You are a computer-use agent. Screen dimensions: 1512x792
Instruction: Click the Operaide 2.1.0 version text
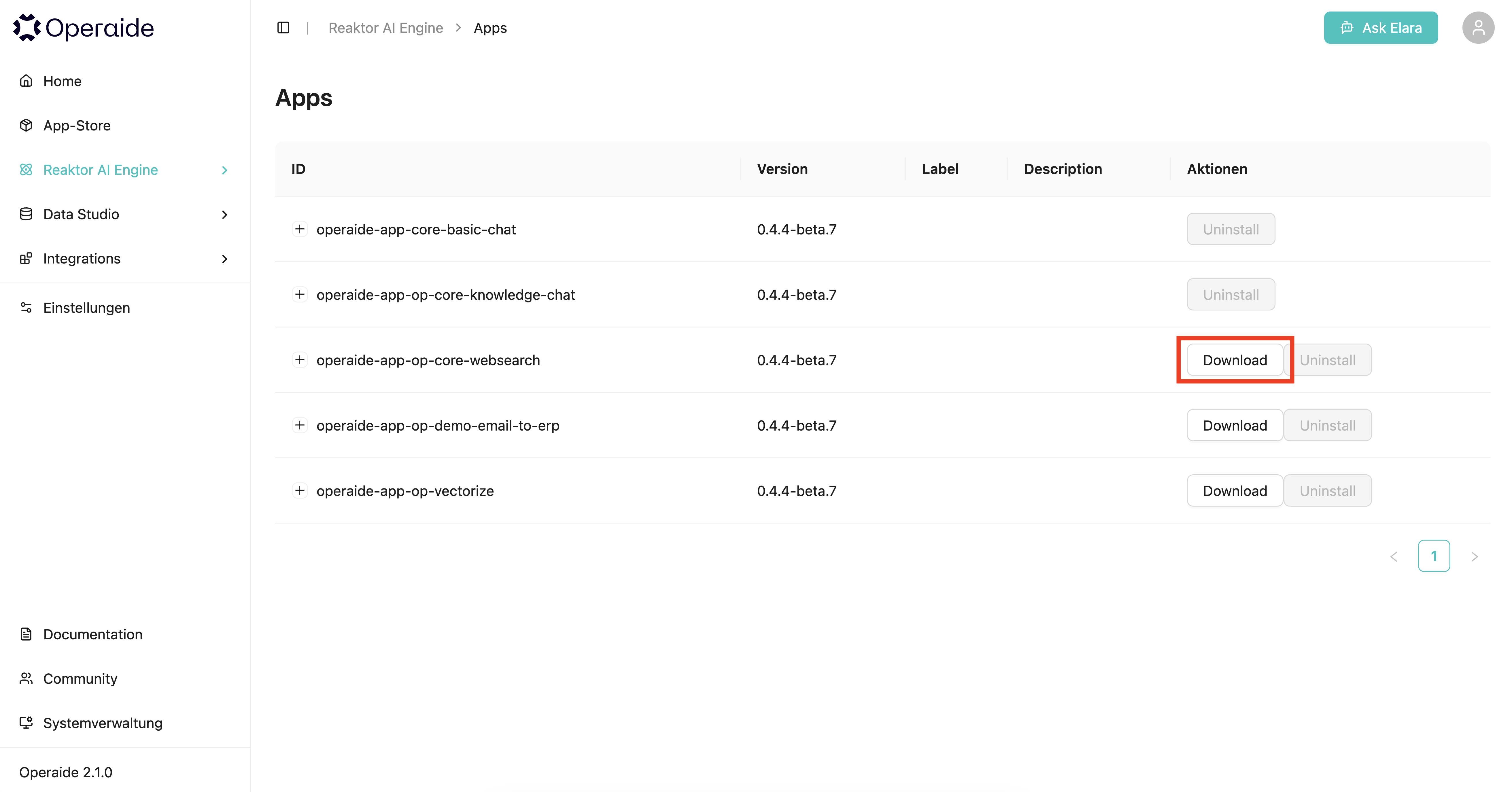(x=66, y=772)
